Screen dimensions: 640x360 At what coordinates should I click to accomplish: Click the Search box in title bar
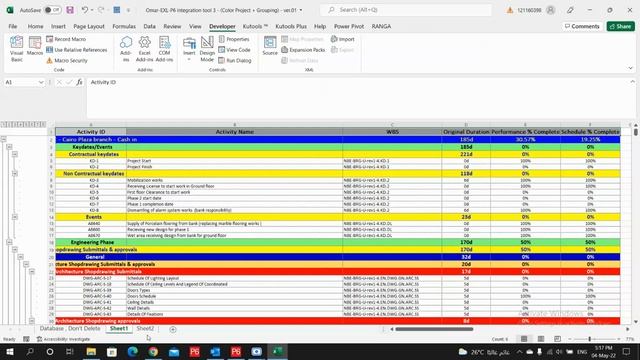click(406, 10)
